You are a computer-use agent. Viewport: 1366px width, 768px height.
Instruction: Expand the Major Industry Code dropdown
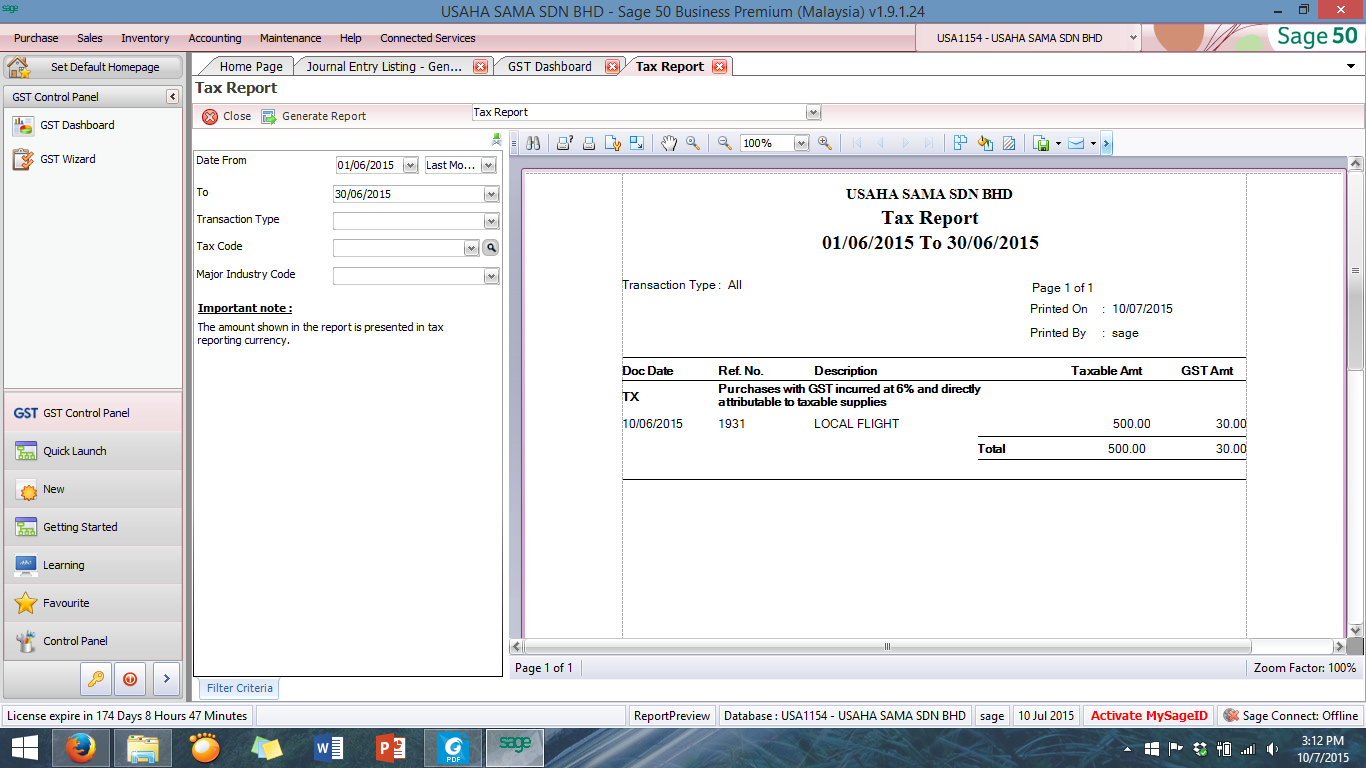coord(490,276)
